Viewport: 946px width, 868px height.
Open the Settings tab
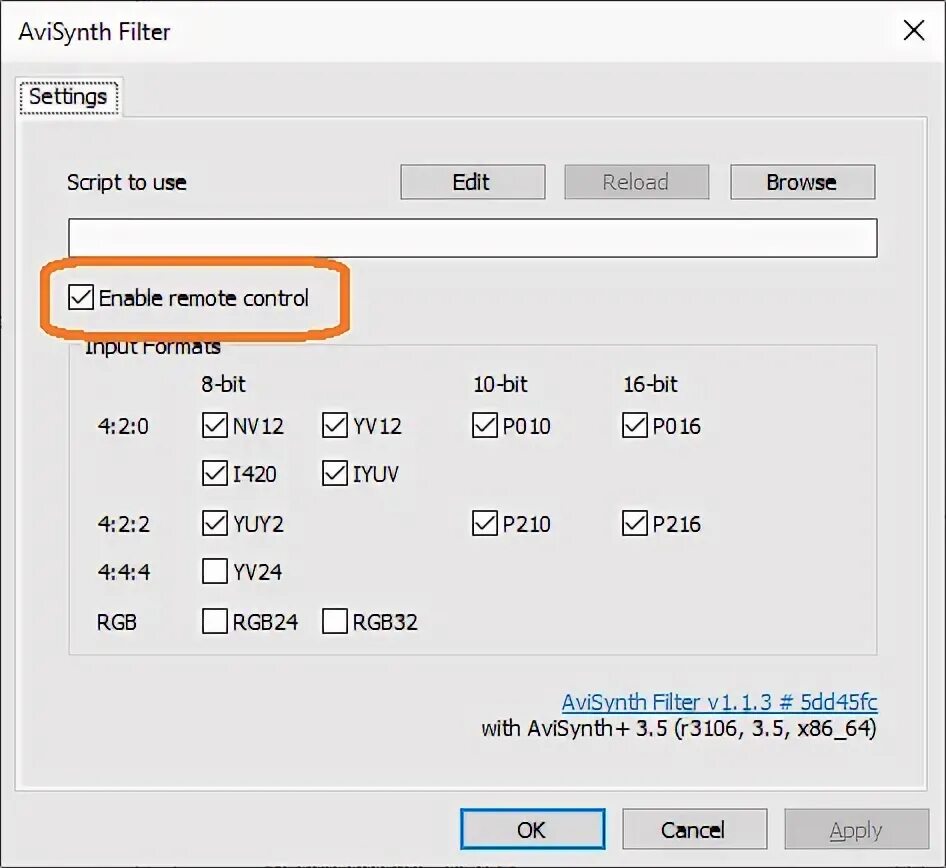(69, 97)
